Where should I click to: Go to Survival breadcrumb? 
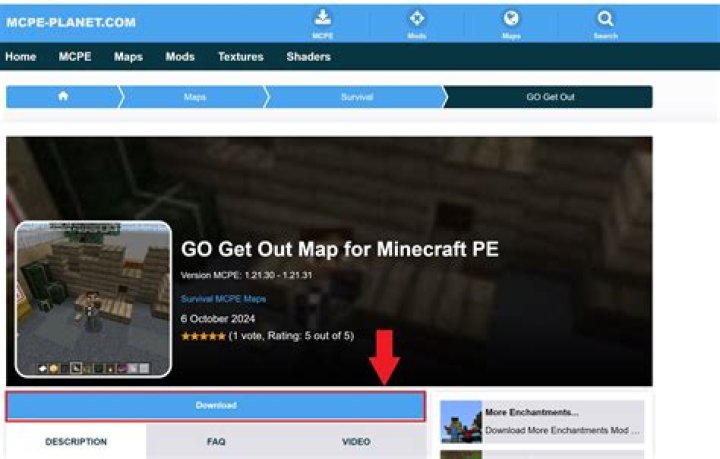click(x=357, y=97)
